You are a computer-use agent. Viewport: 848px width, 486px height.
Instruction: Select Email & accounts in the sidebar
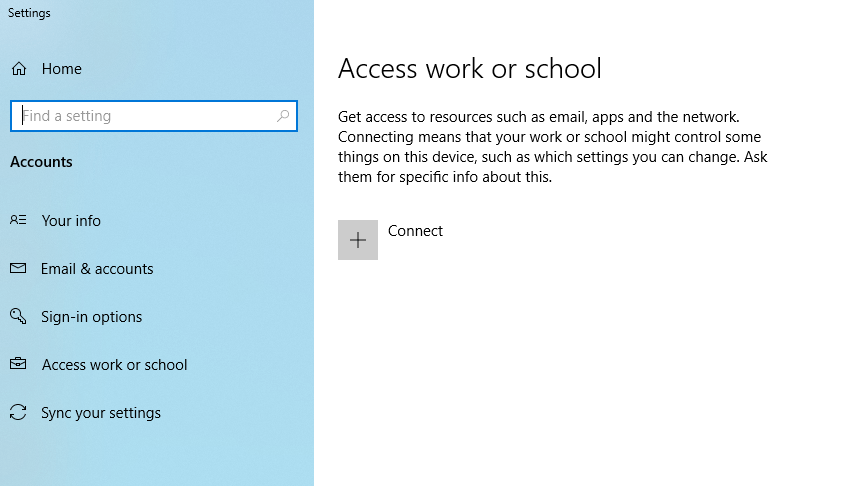point(97,269)
